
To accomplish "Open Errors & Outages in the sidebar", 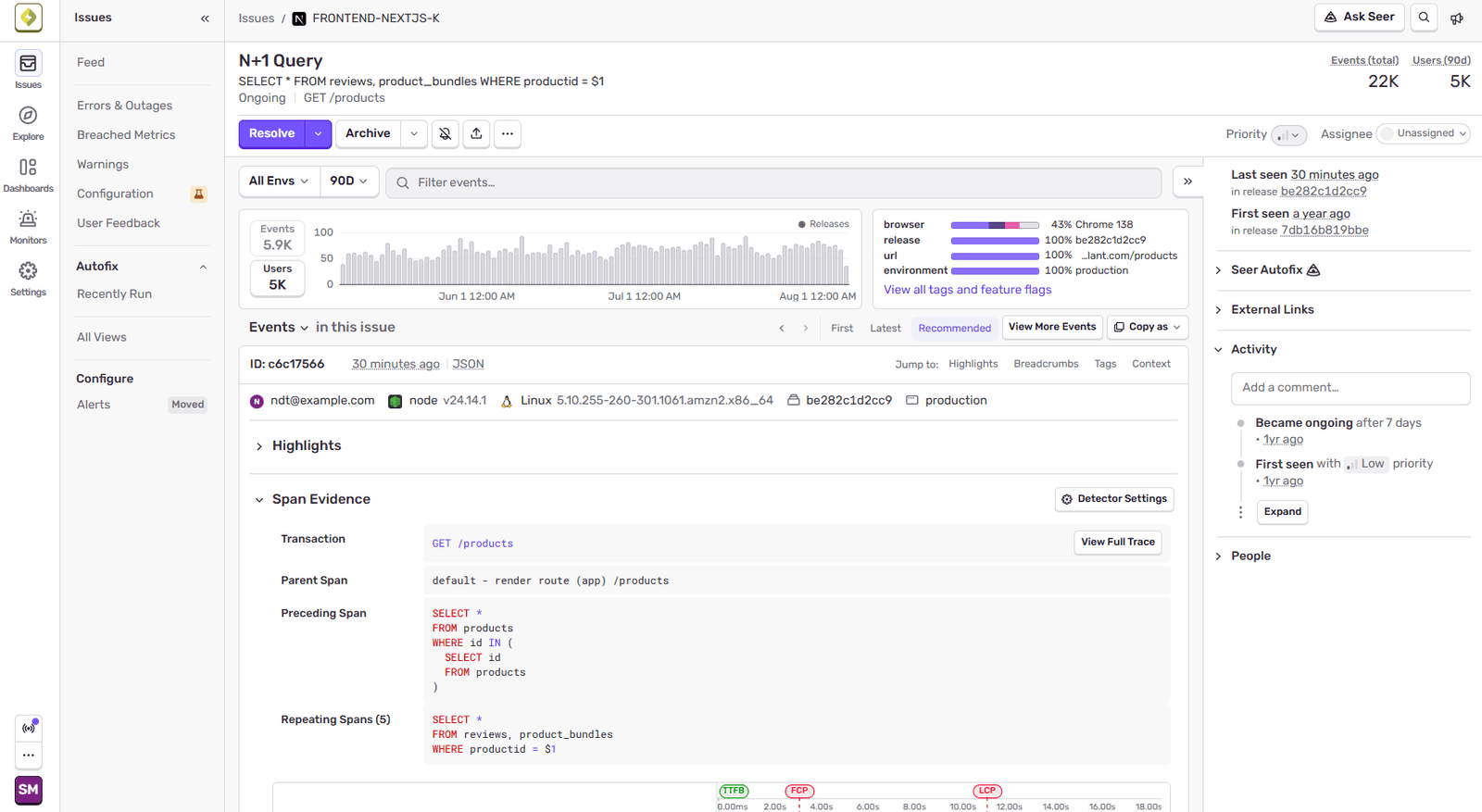I will click(x=125, y=106).
